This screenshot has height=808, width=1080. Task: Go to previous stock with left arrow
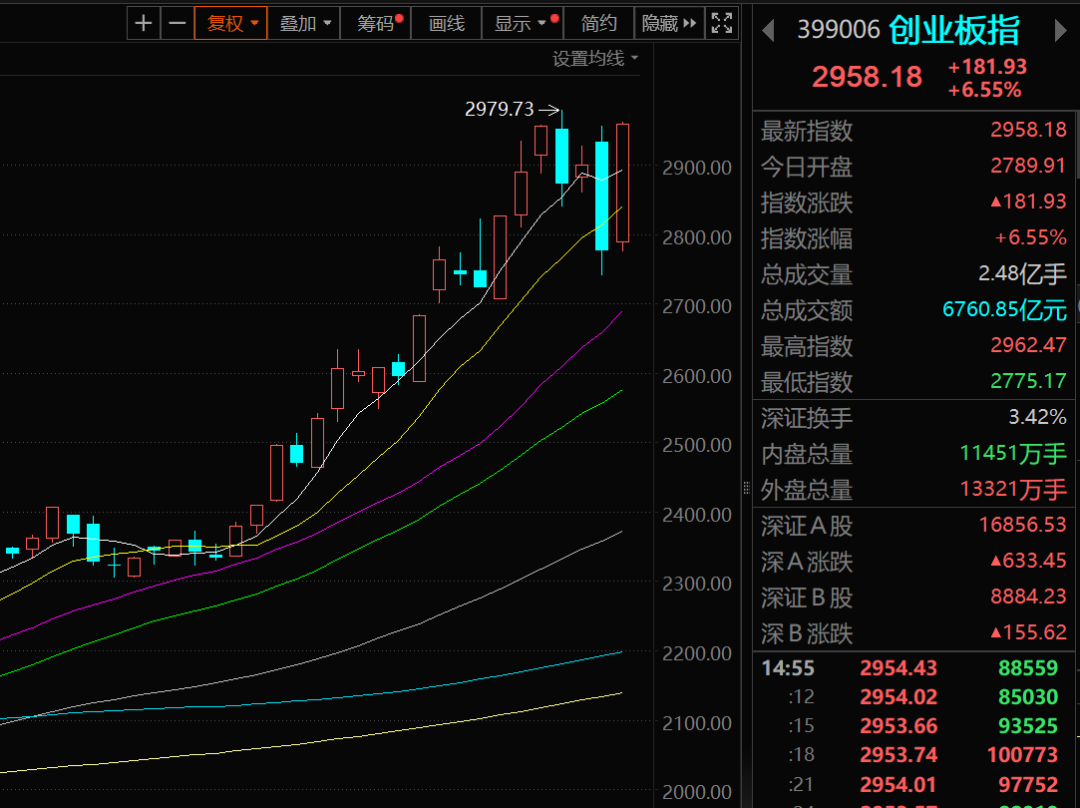(x=768, y=31)
